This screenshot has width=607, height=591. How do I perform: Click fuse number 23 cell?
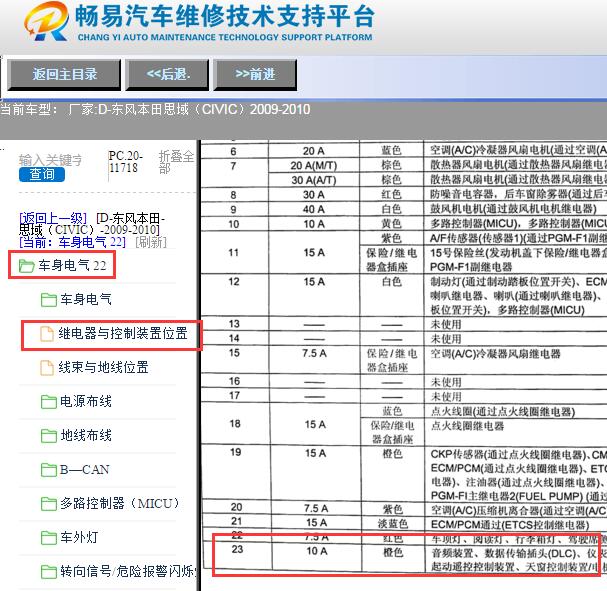click(237, 549)
